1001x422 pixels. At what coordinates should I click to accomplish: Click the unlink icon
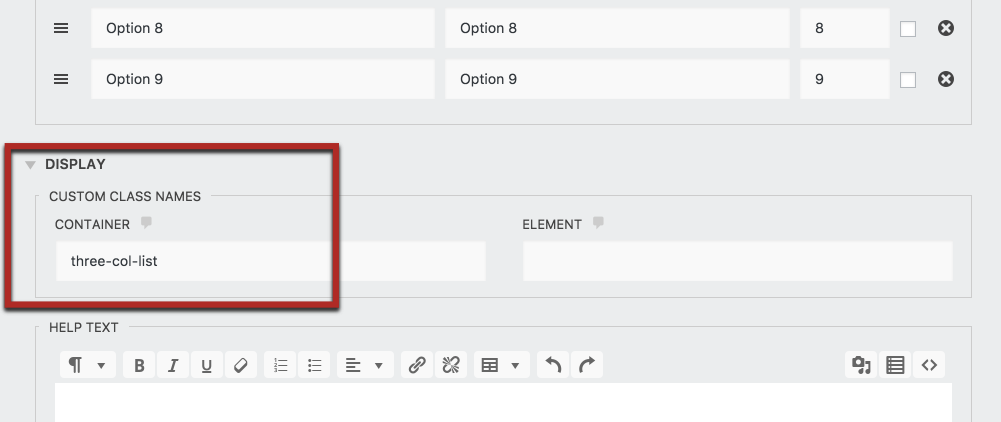(450, 366)
